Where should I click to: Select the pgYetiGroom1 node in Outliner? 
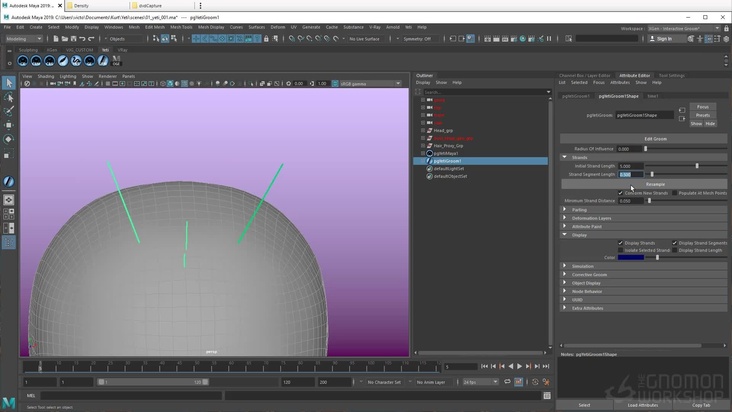pyautogui.click(x=447, y=161)
